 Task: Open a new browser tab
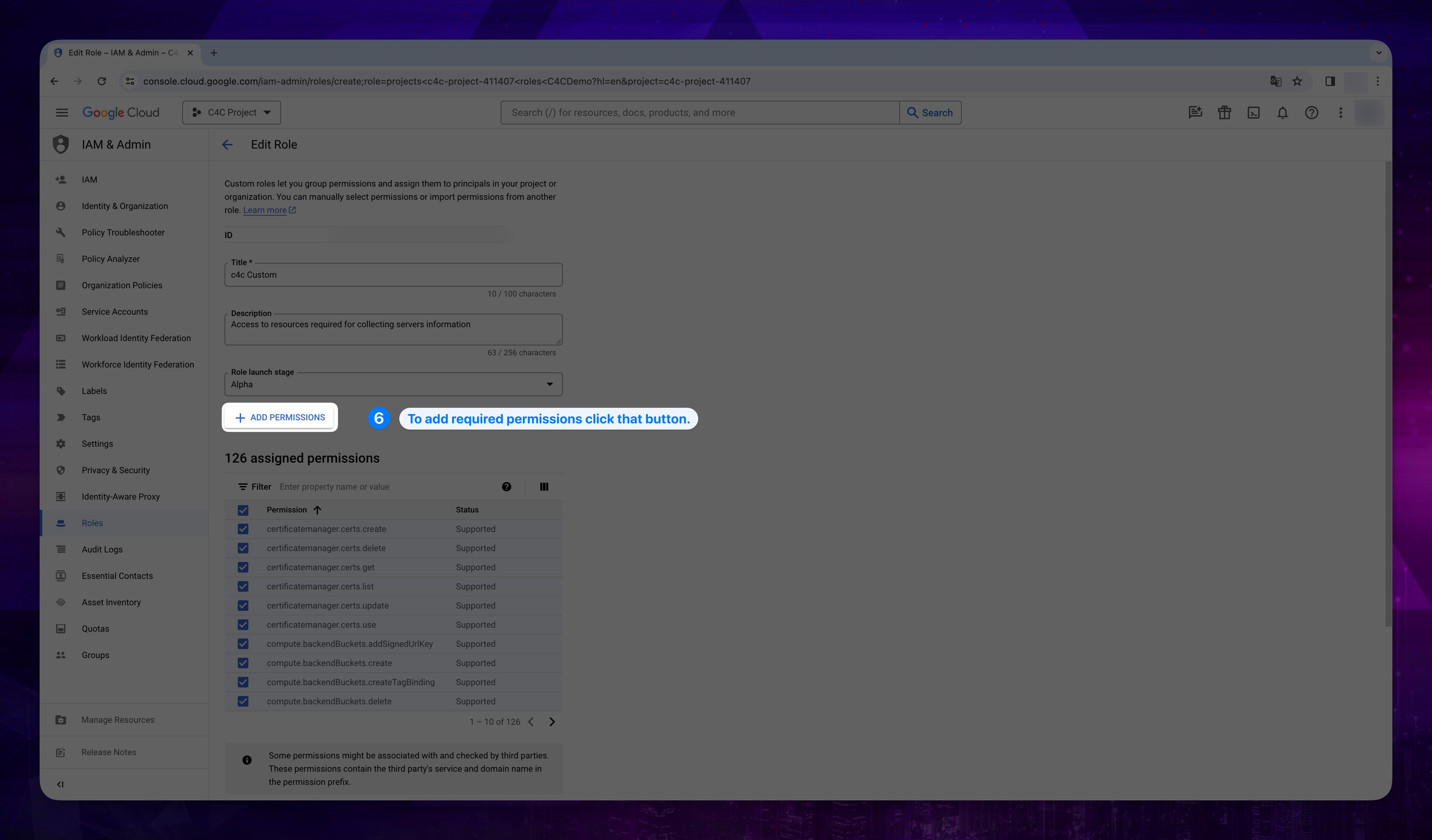(x=214, y=53)
